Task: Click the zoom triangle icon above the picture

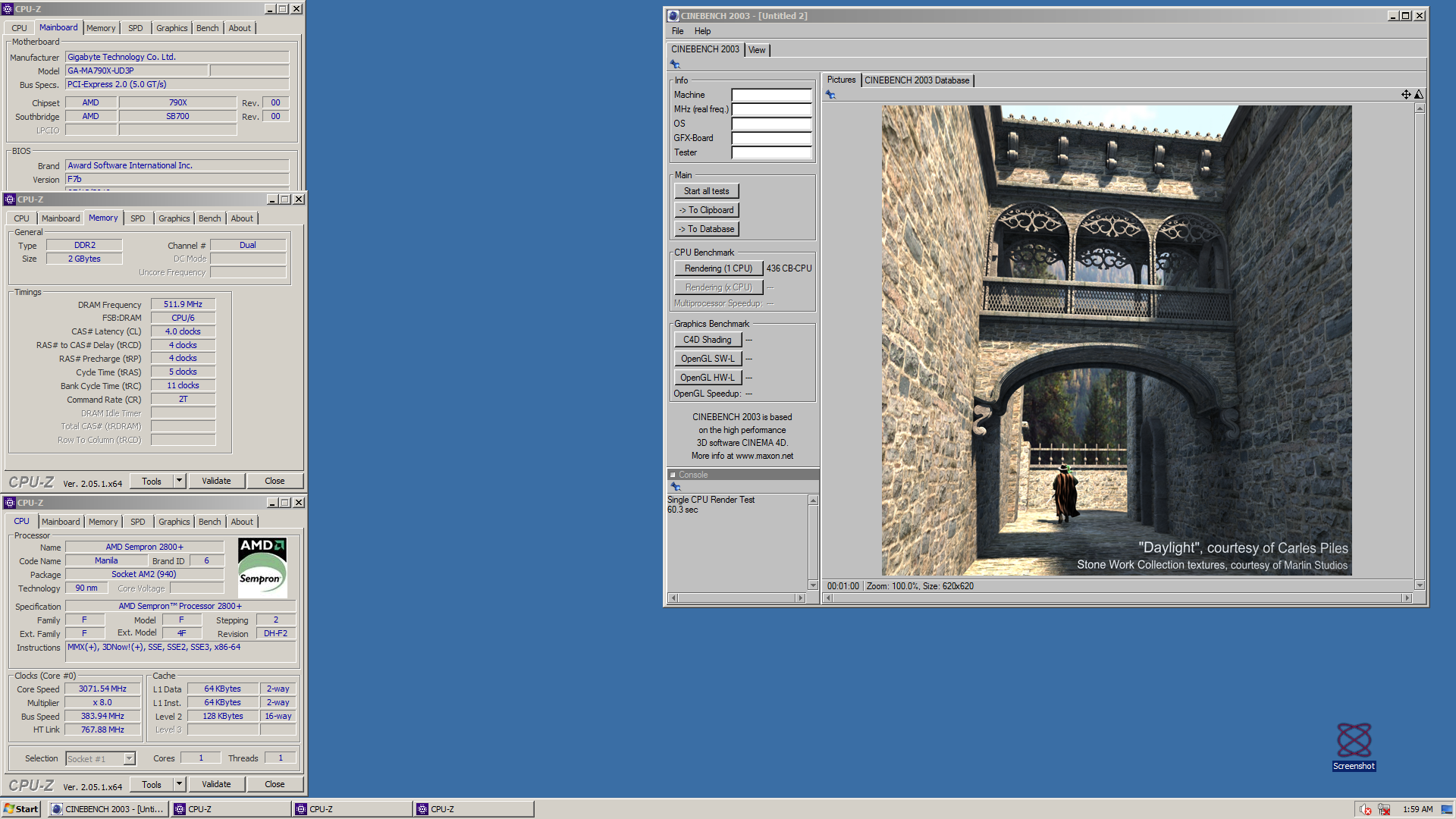Action: coord(1419,95)
